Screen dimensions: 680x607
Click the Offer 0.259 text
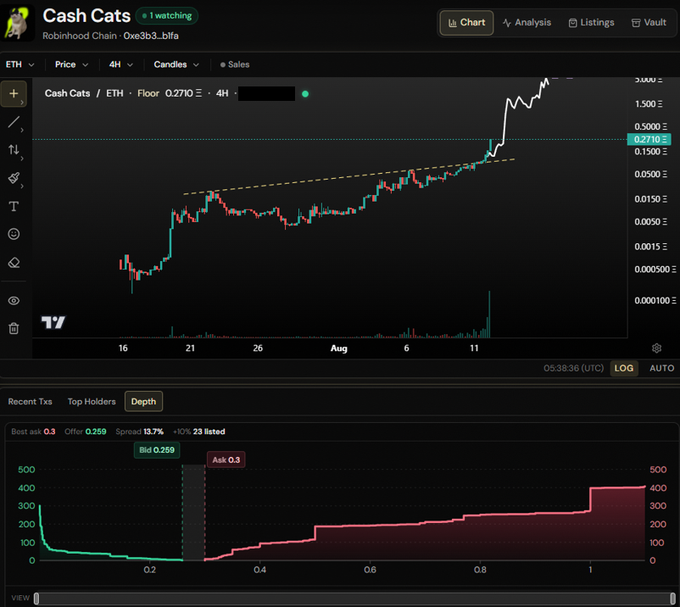[85, 431]
